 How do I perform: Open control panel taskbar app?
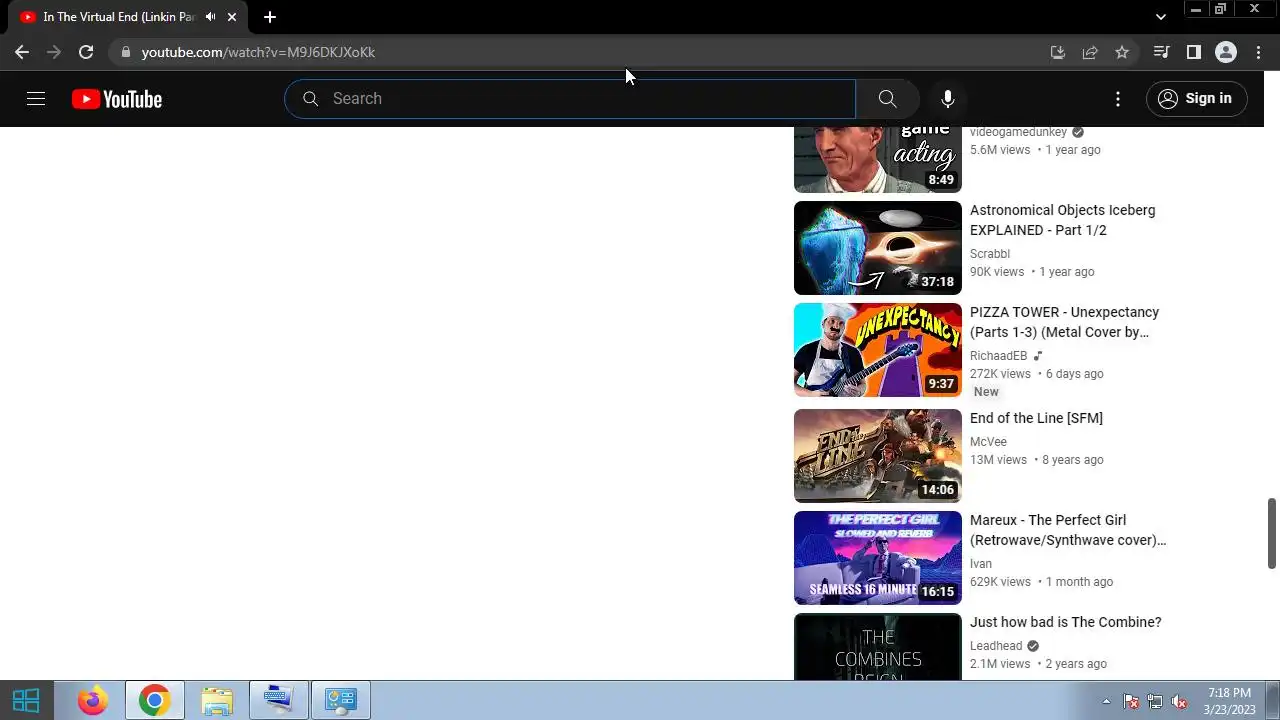pyautogui.click(x=340, y=700)
